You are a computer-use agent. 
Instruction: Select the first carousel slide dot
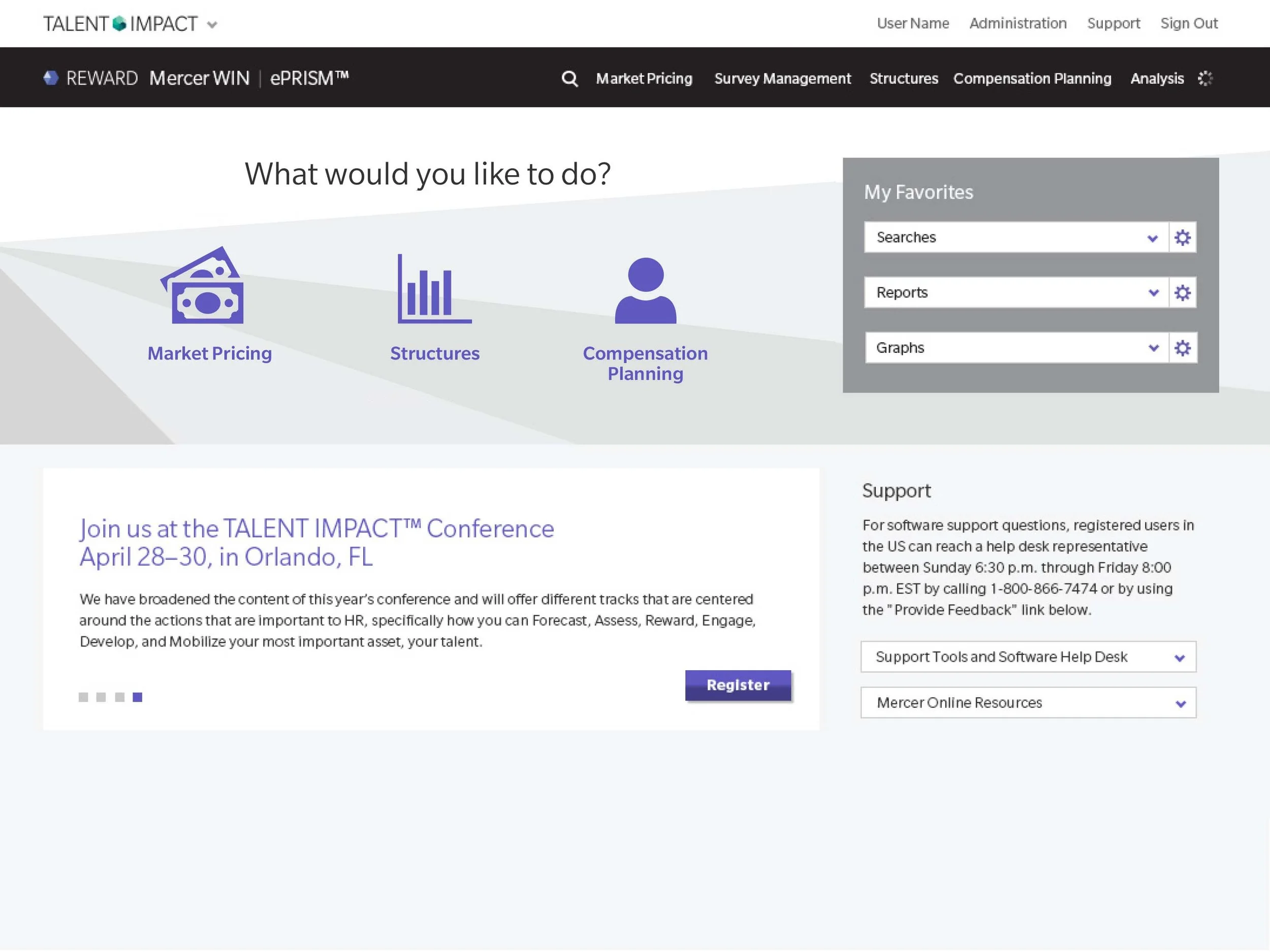(83, 697)
